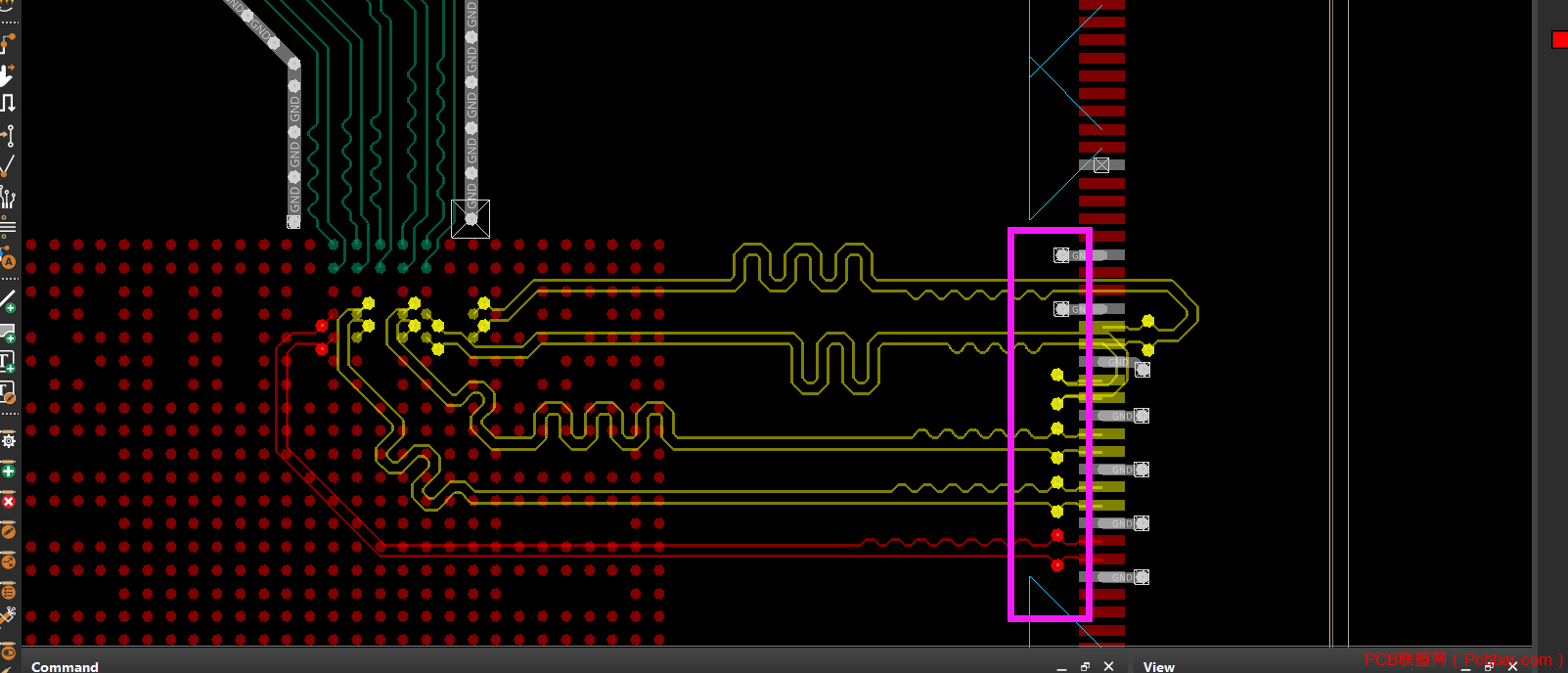The width and height of the screenshot is (1568, 673).
Task: Select the crossed-box pad on the connector column
Action: (x=1101, y=165)
